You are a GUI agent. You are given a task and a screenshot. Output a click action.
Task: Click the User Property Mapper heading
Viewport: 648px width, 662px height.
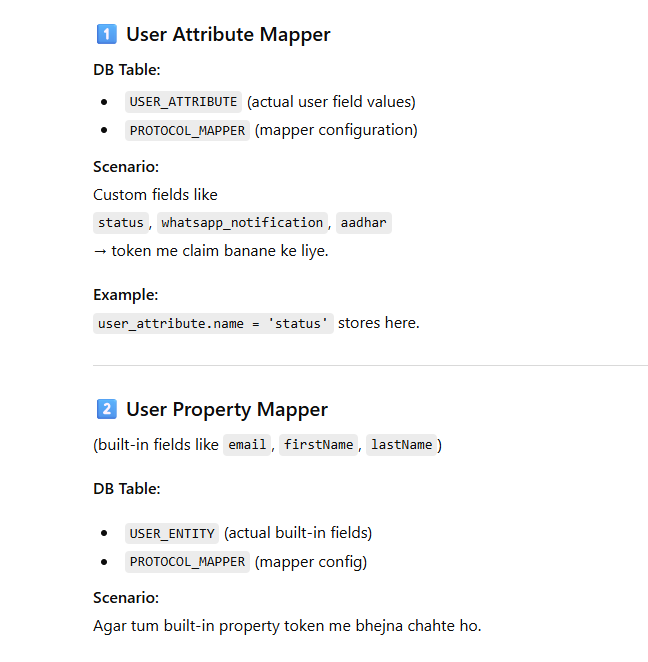point(226,409)
